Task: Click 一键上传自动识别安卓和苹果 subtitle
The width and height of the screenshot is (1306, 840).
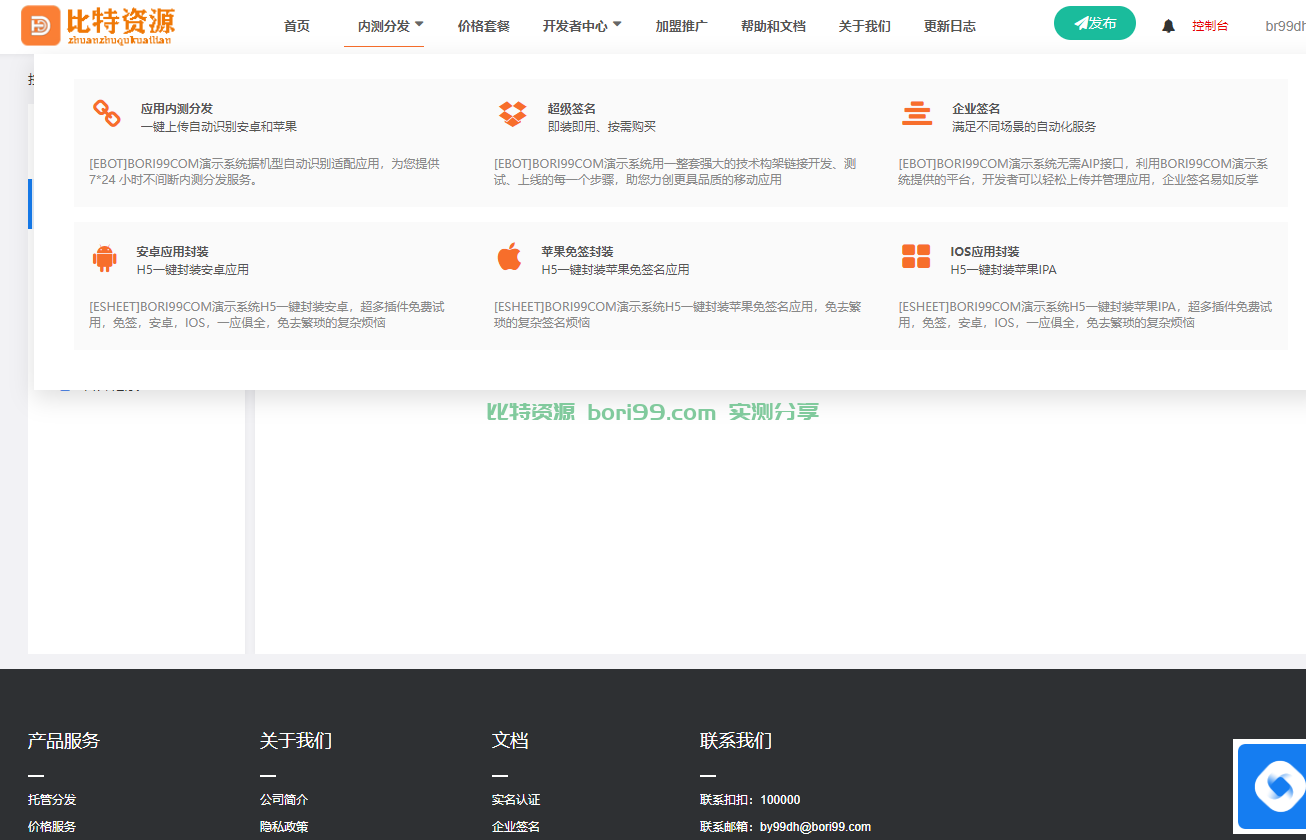Action: click(x=219, y=127)
